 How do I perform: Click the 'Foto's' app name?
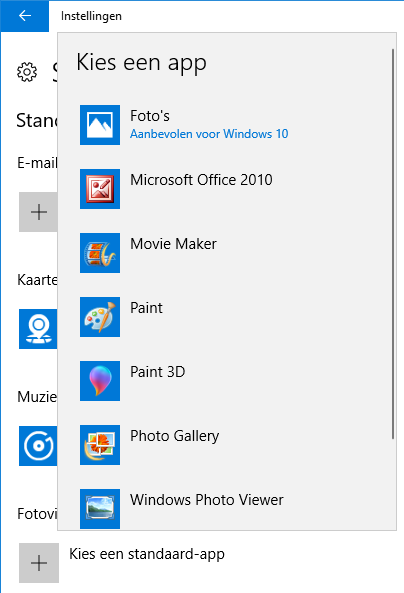coord(150,116)
